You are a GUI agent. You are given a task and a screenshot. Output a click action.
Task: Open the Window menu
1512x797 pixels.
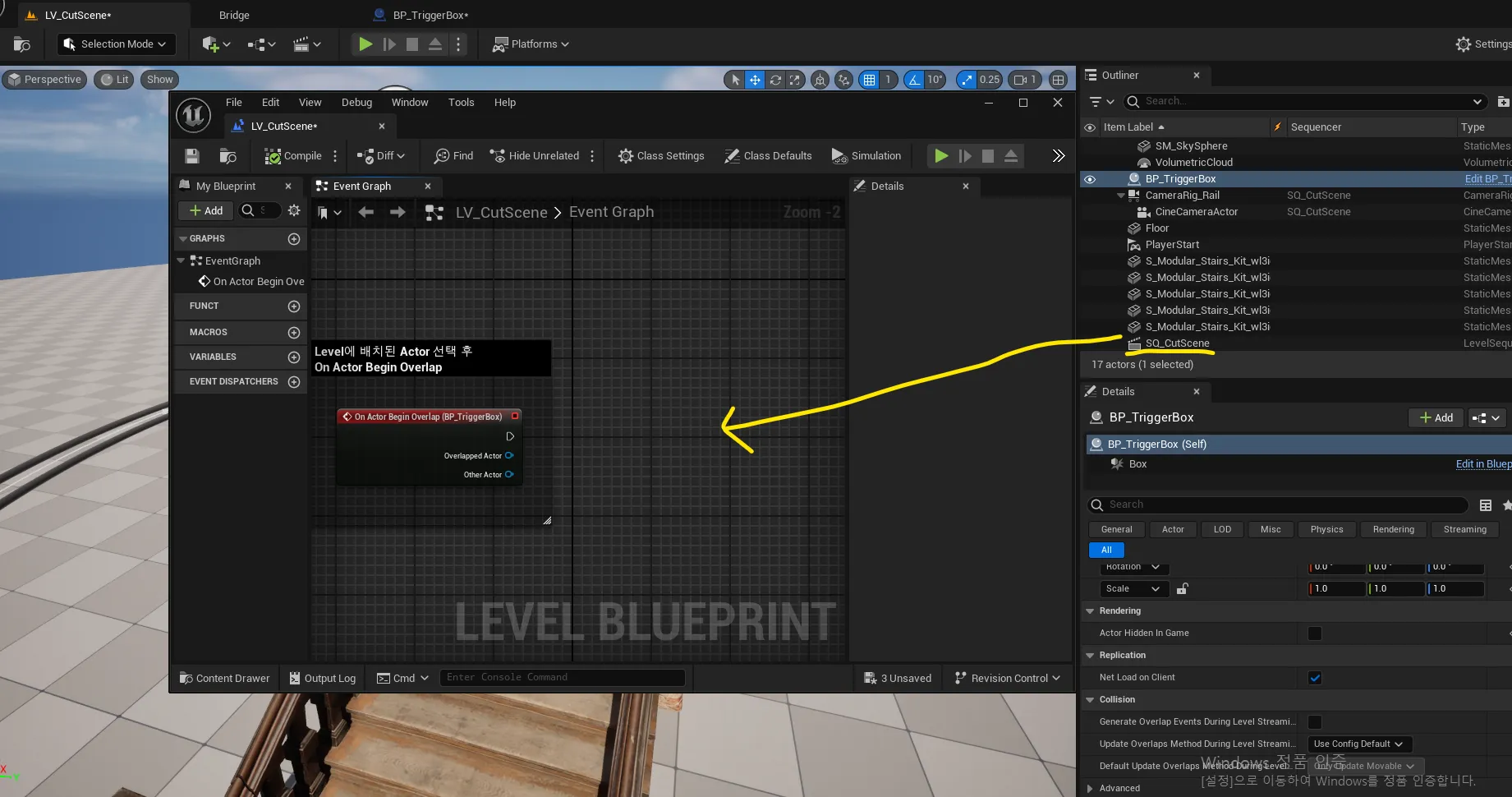tap(410, 103)
